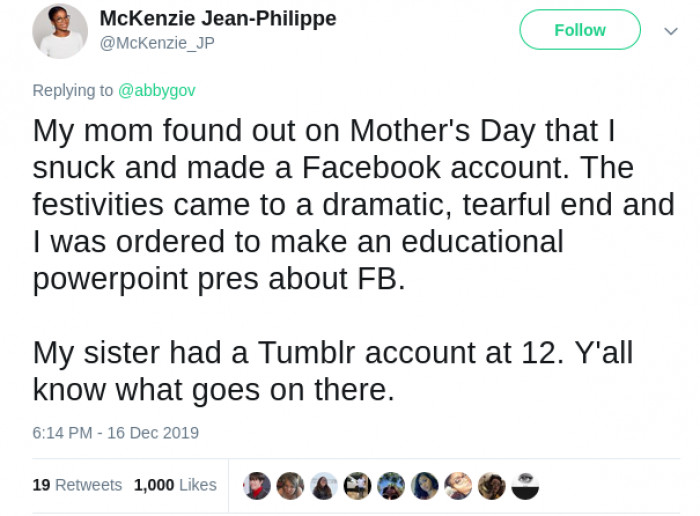Viewport: 700px width, 516px height.
Task: View the 1,000 Likes list
Action: pyautogui.click(x=175, y=485)
